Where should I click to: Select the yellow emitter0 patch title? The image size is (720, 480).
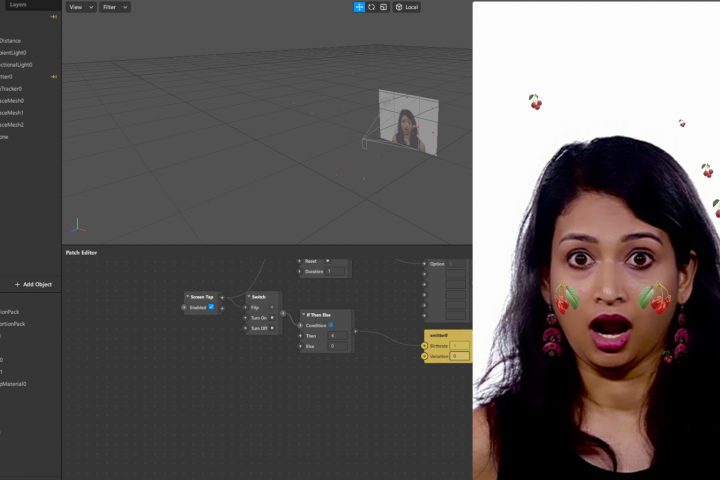(x=439, y=335)
